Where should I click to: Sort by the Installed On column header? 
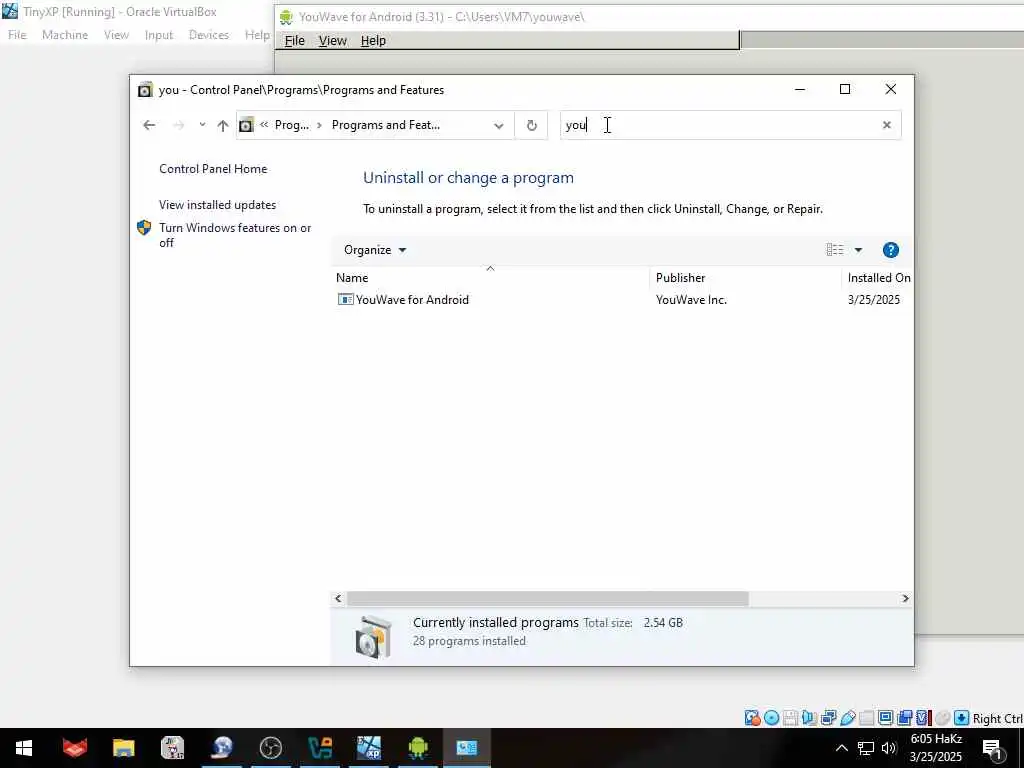878,278
